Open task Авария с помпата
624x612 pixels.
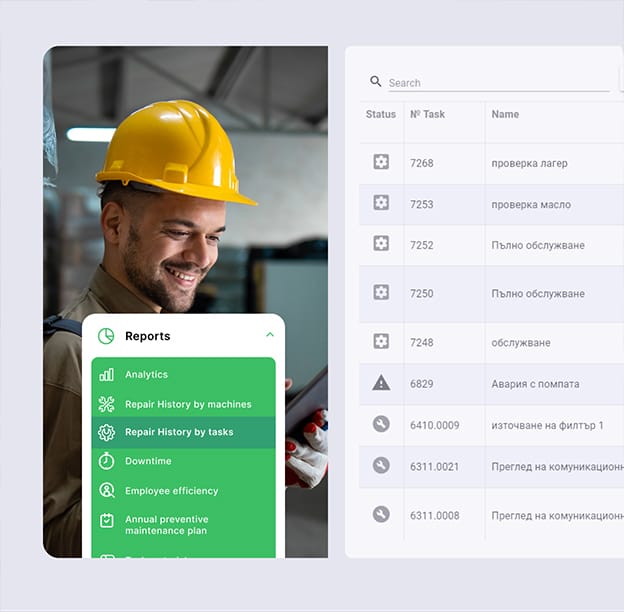point(535,384)
